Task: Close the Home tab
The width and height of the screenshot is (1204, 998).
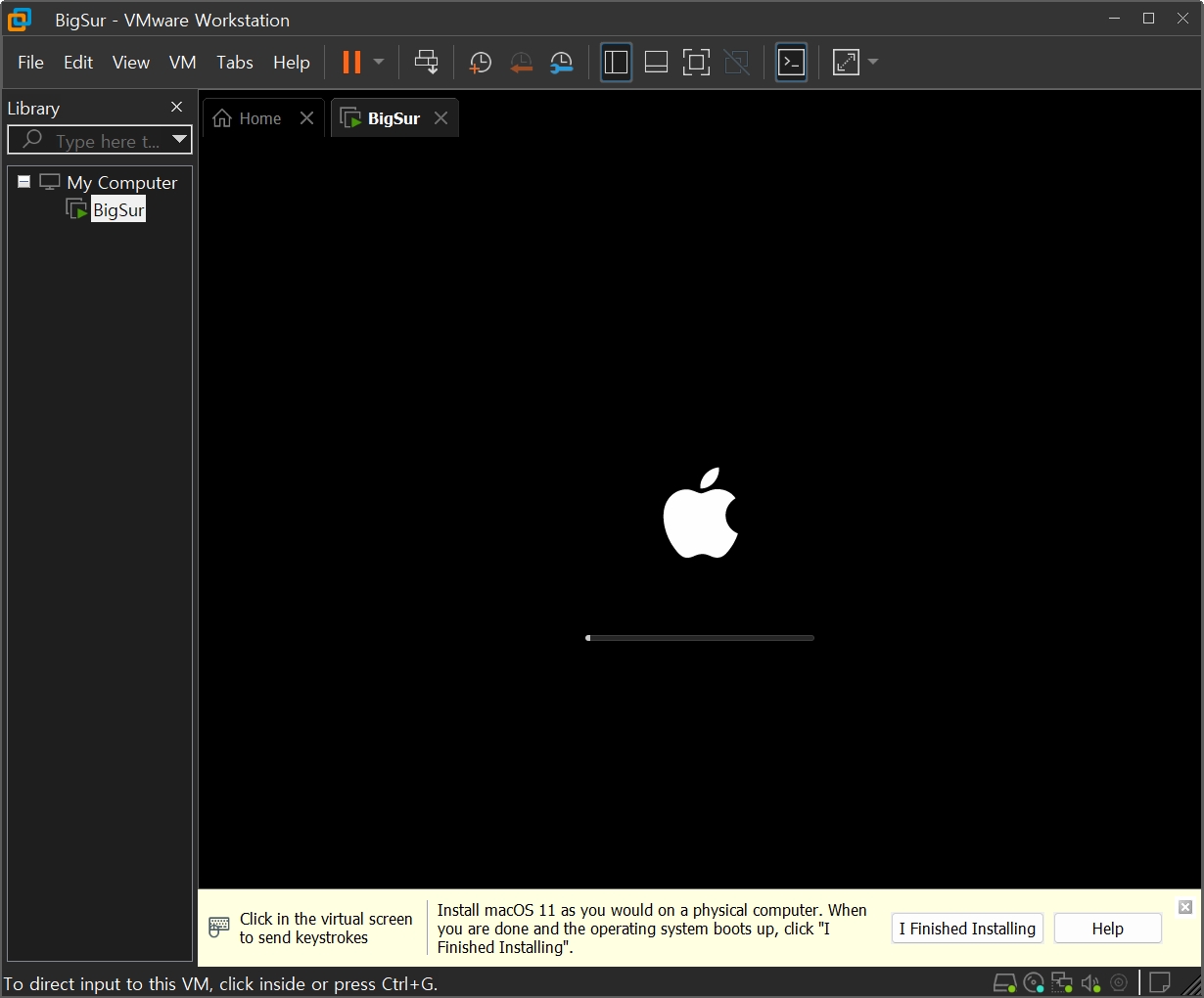Action: 306,118
